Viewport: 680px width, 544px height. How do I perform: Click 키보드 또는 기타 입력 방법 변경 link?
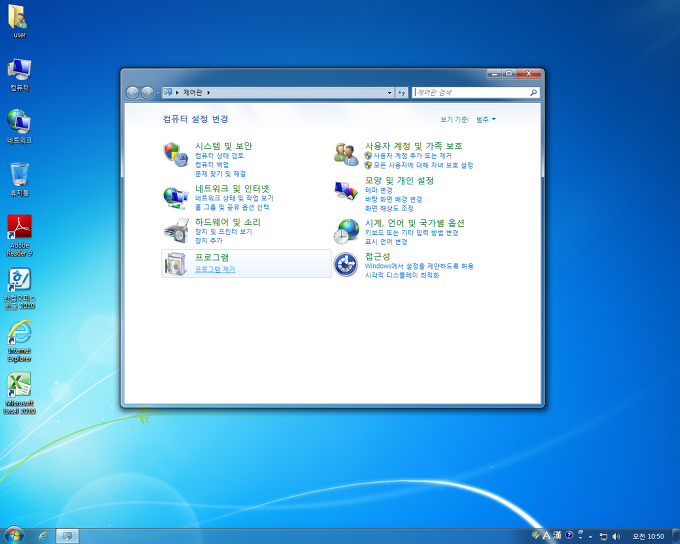(x=412, y=233)
